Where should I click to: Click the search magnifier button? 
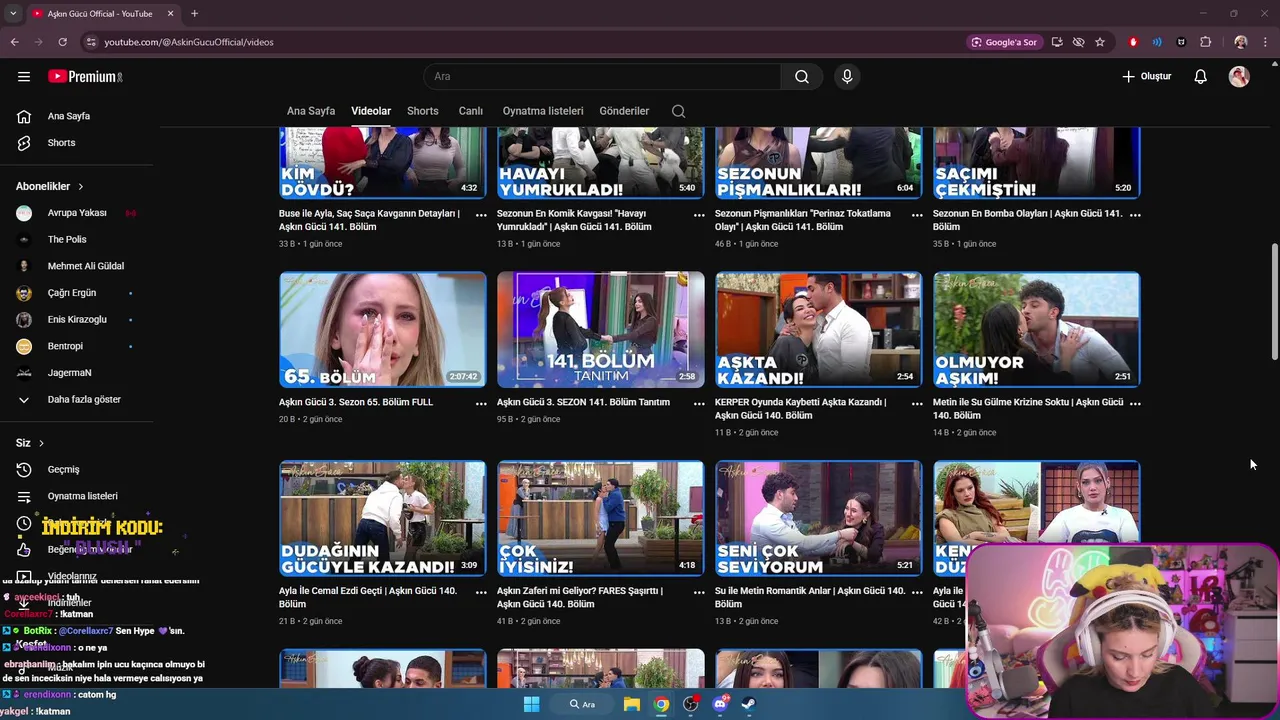click(x=802, y=76)
